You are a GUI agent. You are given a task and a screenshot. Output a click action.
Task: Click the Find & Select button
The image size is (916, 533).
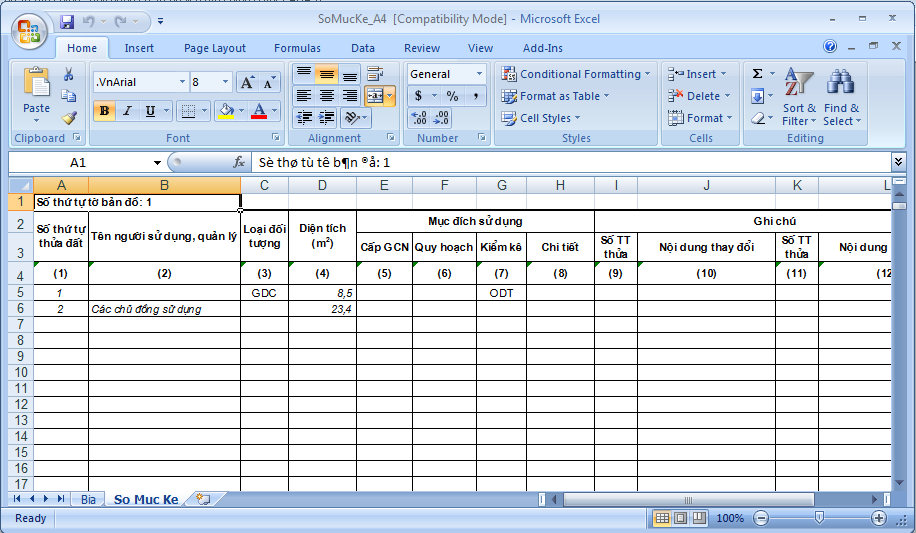click(x=840, y=98)
